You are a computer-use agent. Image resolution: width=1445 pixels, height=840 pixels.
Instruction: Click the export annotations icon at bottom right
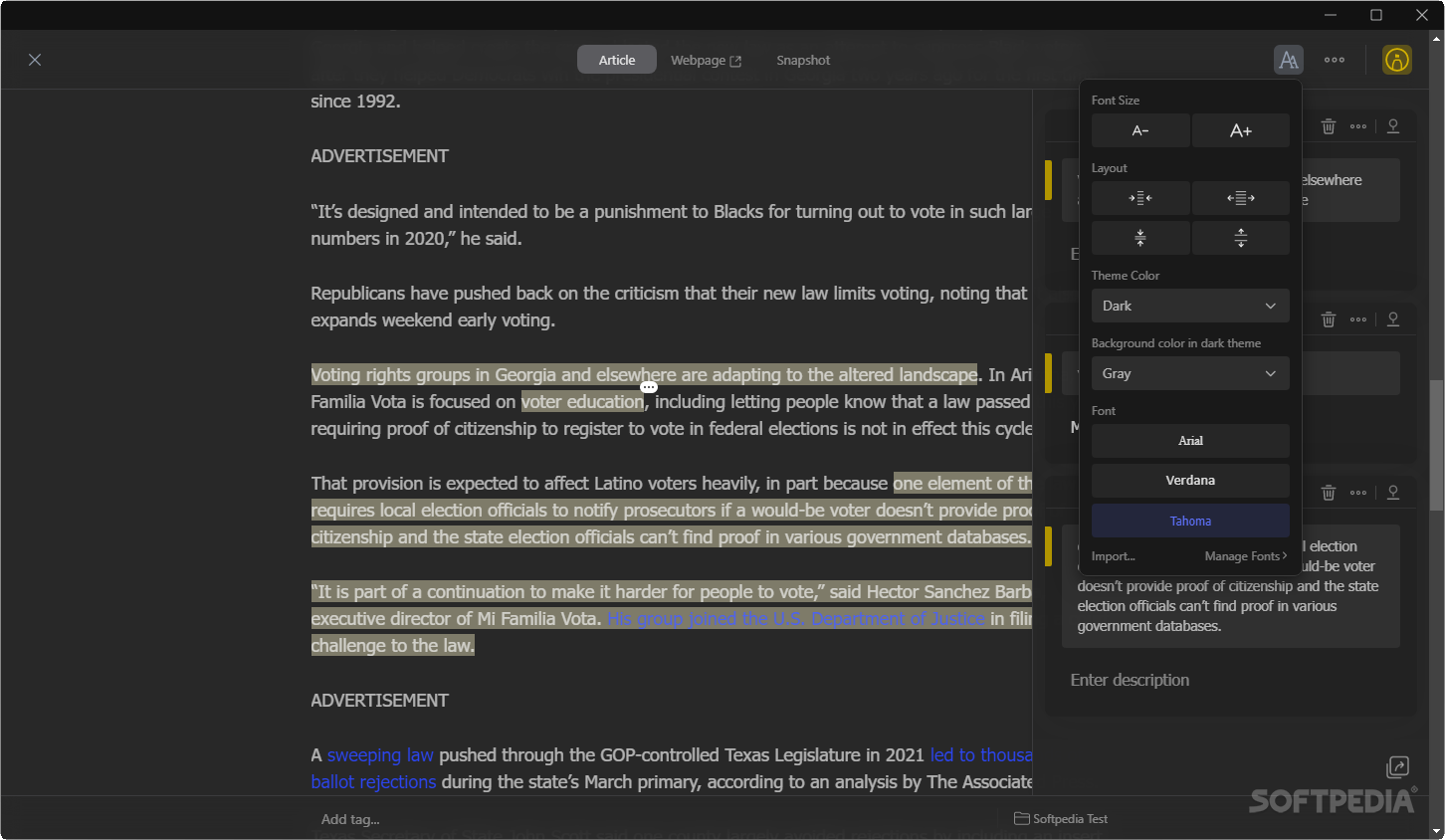tap(1397, 766)
